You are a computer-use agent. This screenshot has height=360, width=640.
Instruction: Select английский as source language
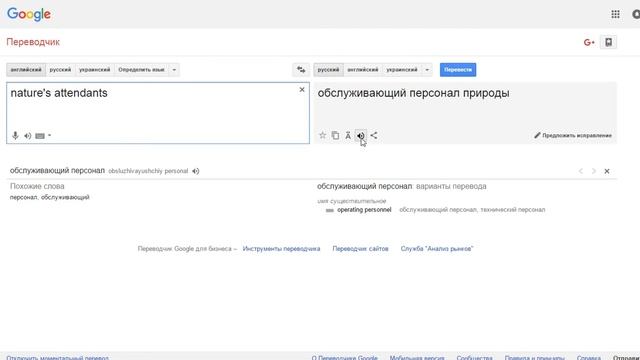coord(26,70)
